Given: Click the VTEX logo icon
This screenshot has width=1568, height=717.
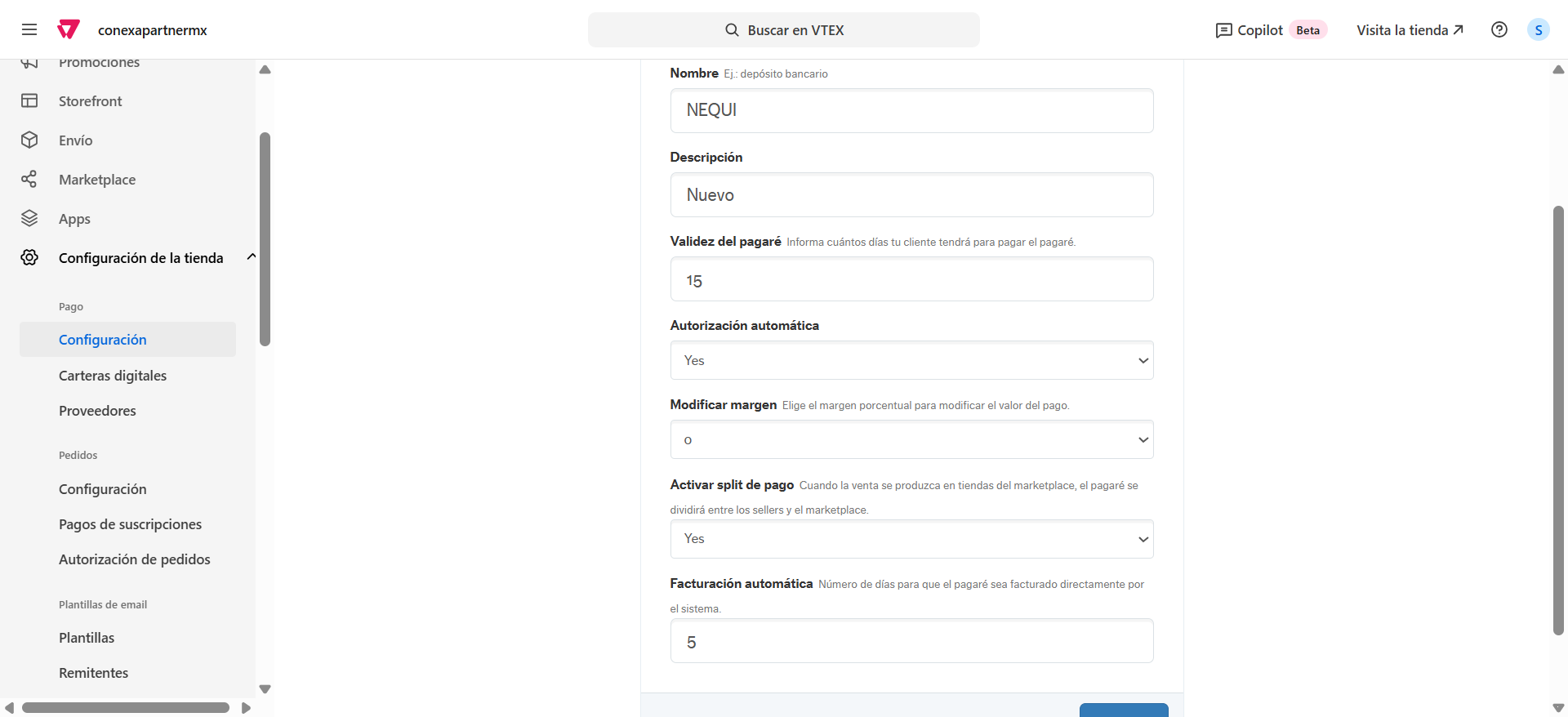Looking at the screenshot, I should 69,30.
